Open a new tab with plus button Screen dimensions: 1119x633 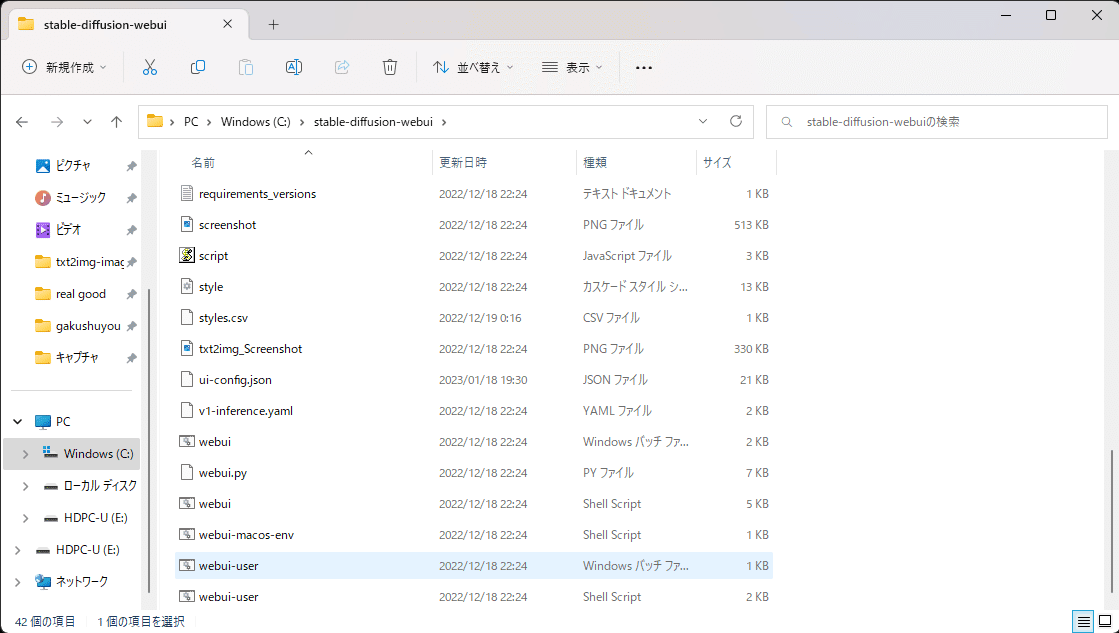pyautogui.click(x=273, y=24)
